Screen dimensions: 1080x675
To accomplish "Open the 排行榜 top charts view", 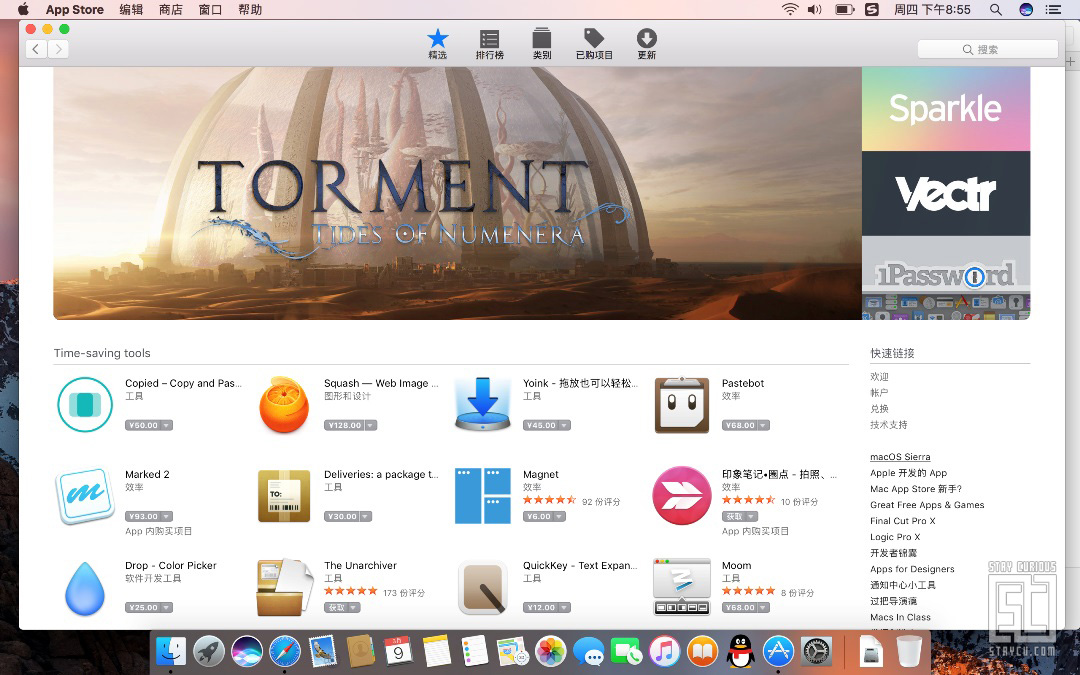I will click(x=490, y=44).
